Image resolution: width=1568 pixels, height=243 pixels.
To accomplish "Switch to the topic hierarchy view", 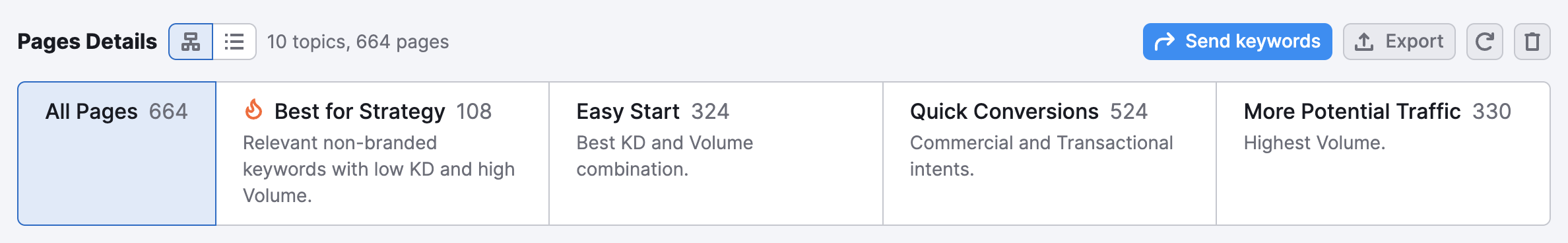I will 191,42.
